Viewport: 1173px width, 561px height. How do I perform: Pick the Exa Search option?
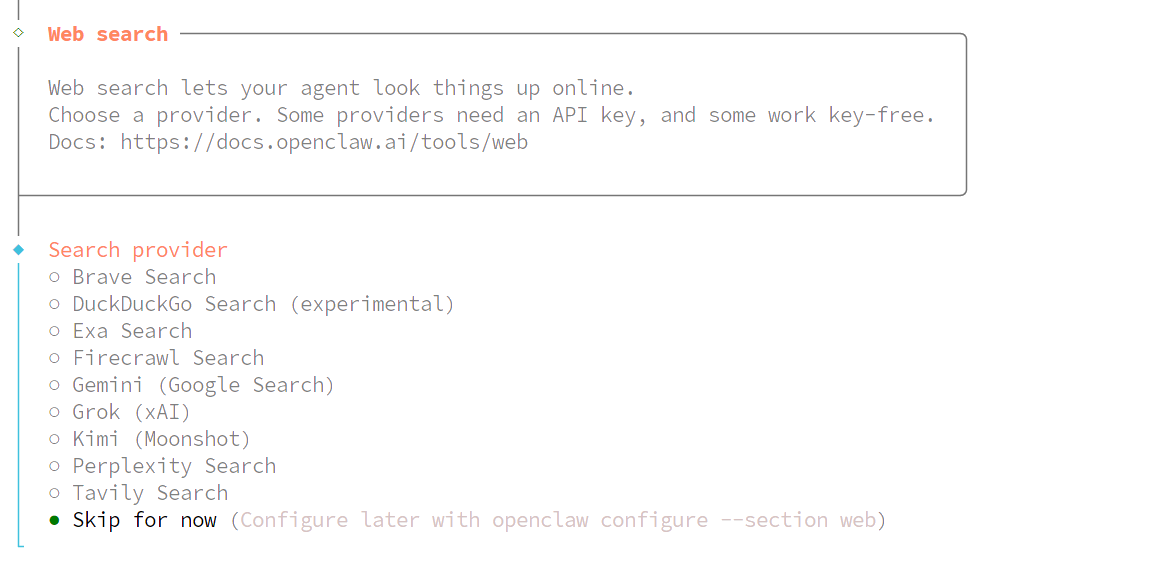(131, 331)
